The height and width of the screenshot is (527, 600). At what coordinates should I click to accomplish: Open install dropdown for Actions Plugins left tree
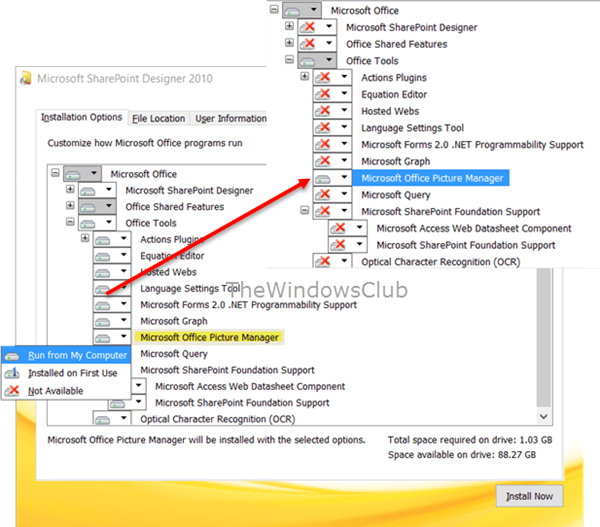point(124,238)
